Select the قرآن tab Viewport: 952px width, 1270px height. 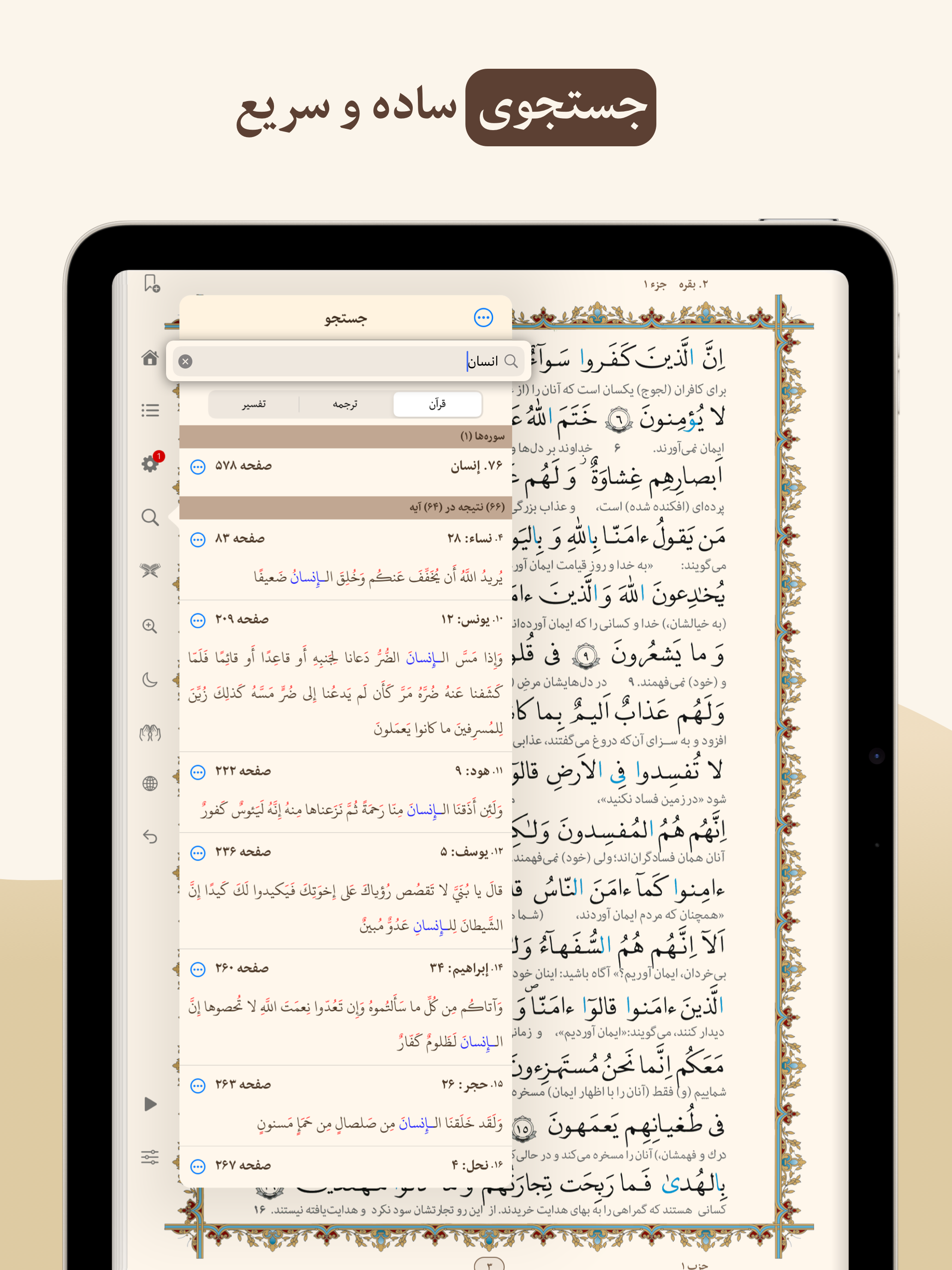pyautogui.click(x=437, y=404)
